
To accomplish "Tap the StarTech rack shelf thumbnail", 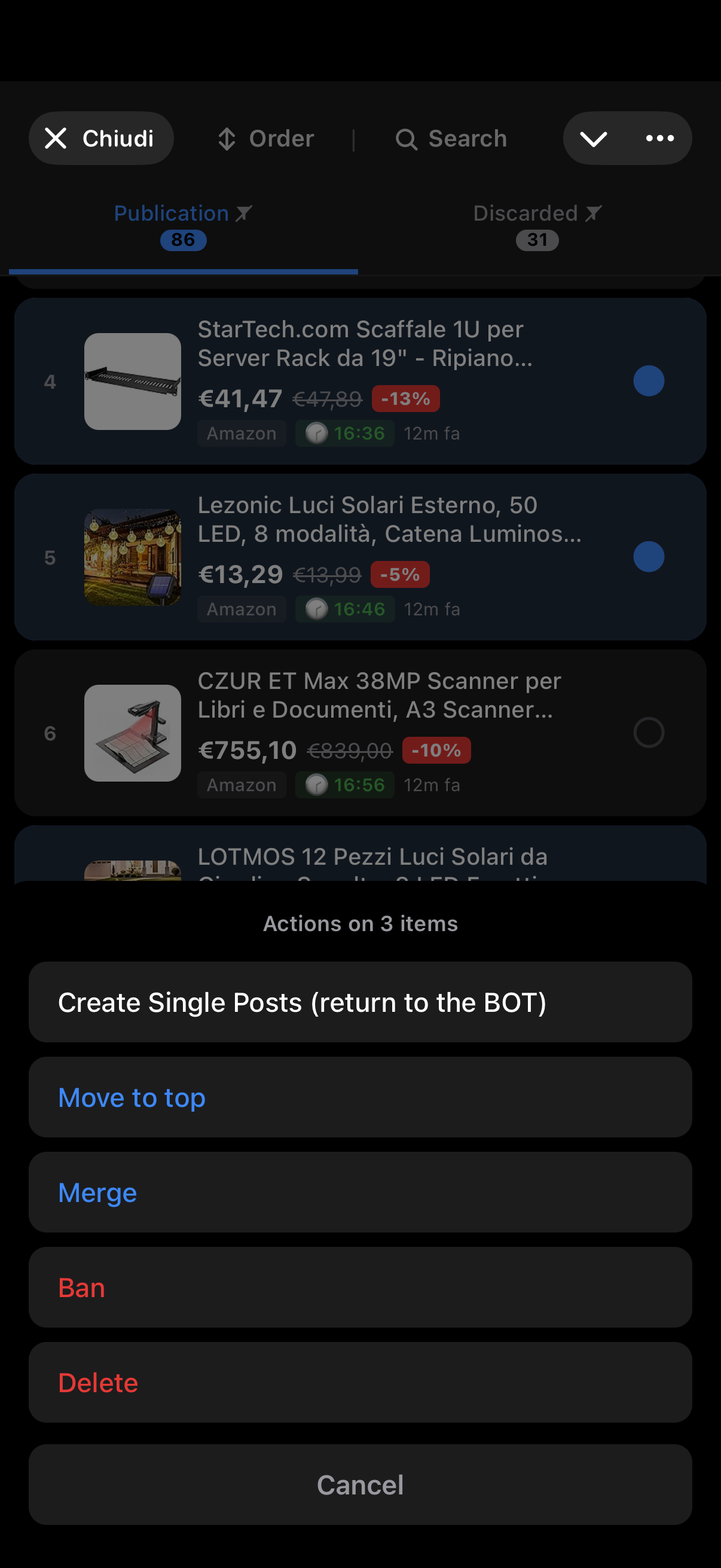I will [x=133, y=382].
